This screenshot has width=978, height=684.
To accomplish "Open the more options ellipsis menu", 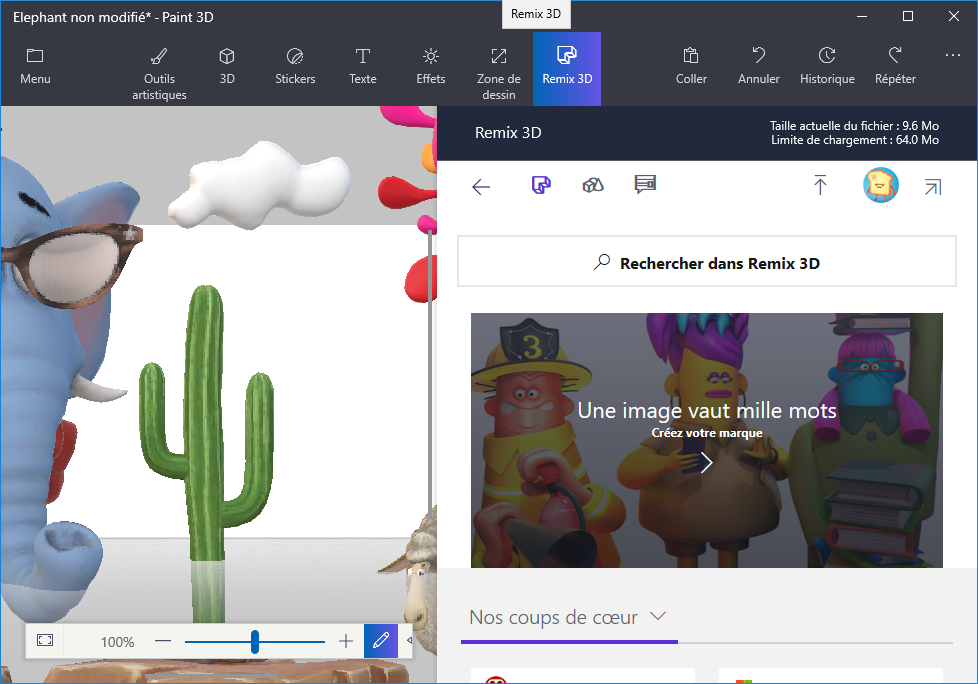I will 952,55.
